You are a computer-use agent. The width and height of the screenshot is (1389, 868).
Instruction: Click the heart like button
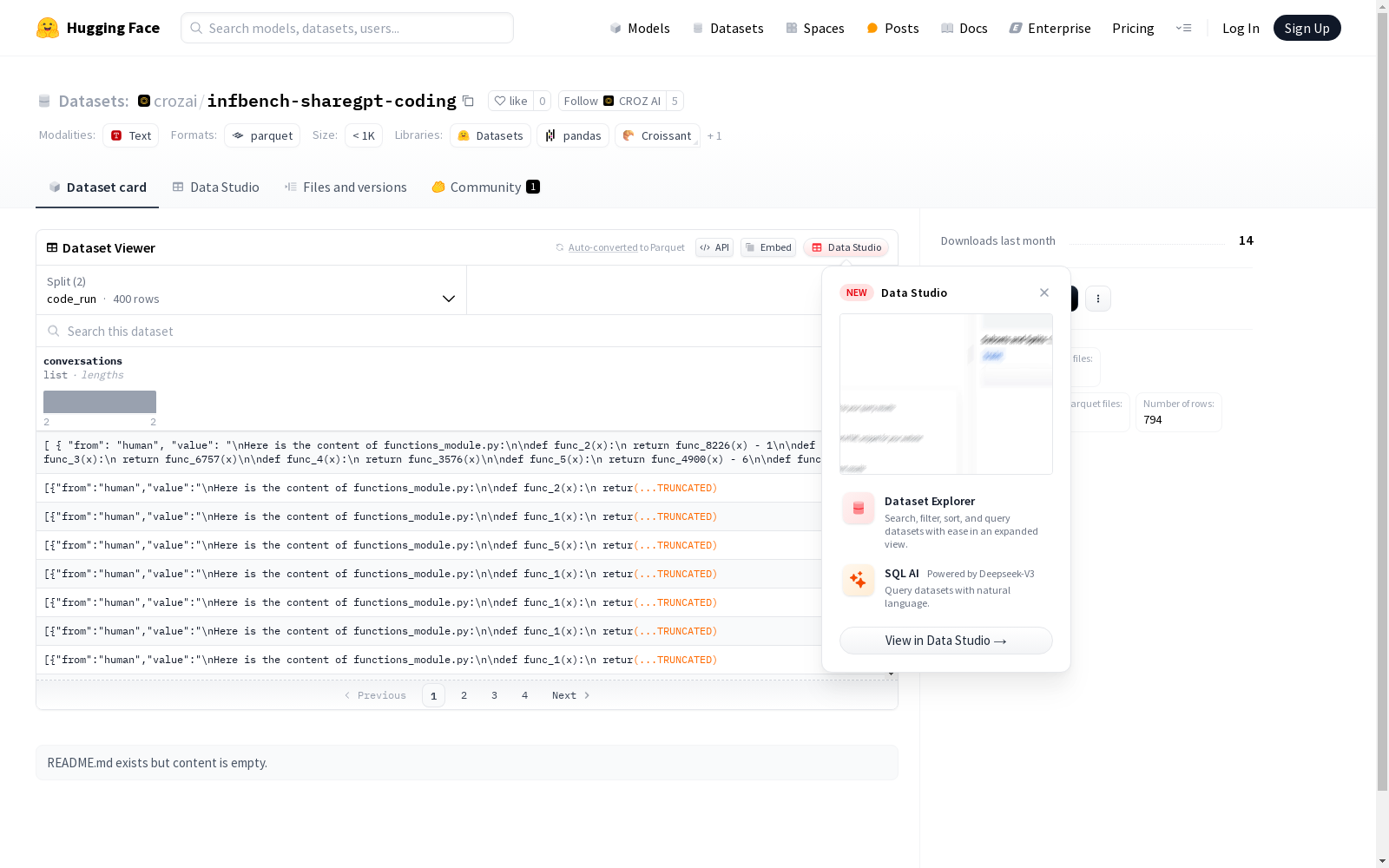click(510, 101)
